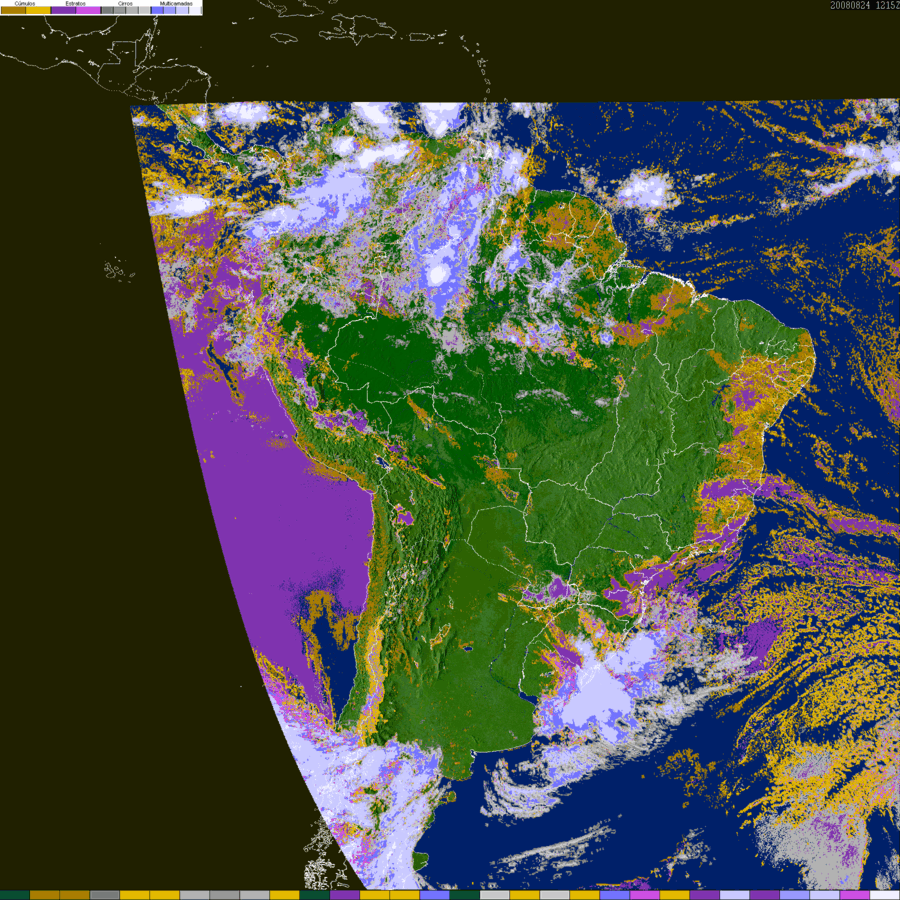Select the dark purple Estratos legend swatch
The height and width of the screenshot is (900, 900).
coord(64,10)
